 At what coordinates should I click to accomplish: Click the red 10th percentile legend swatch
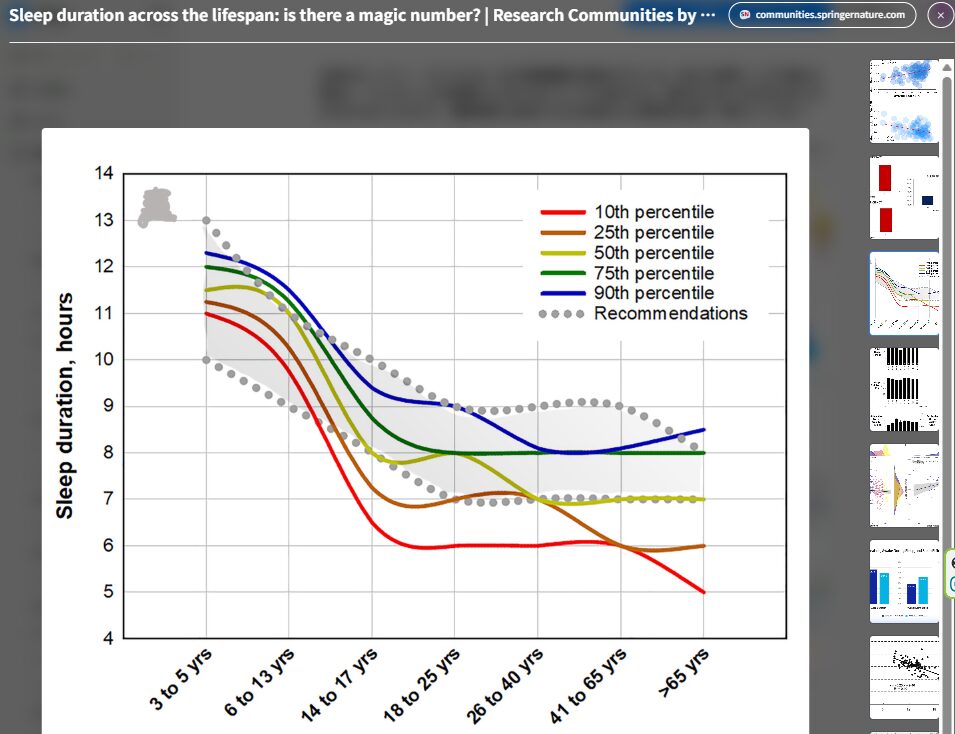pyautogui.click(x=562, y=212)
